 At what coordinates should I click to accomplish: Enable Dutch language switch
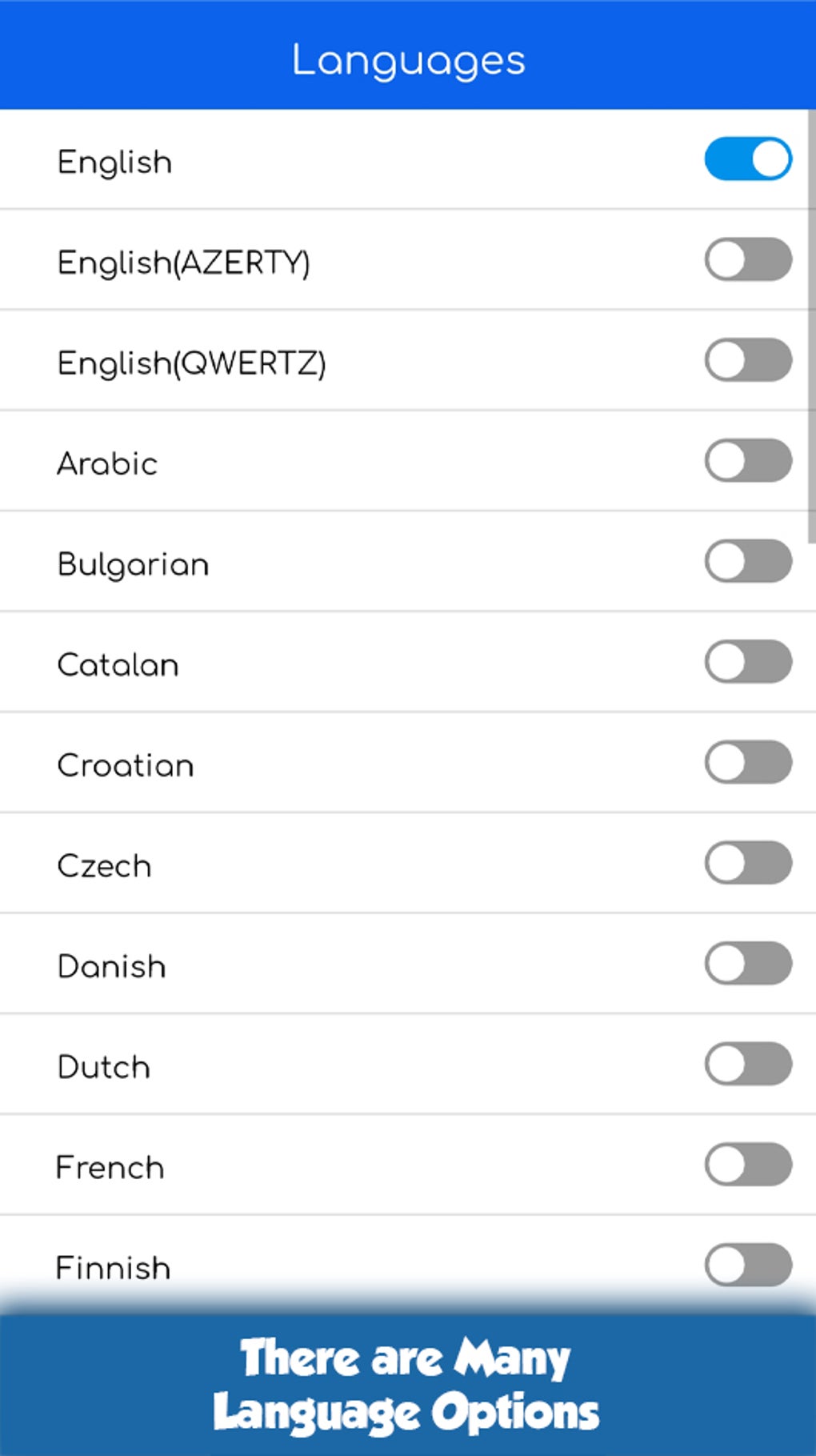click(748, 1064)
